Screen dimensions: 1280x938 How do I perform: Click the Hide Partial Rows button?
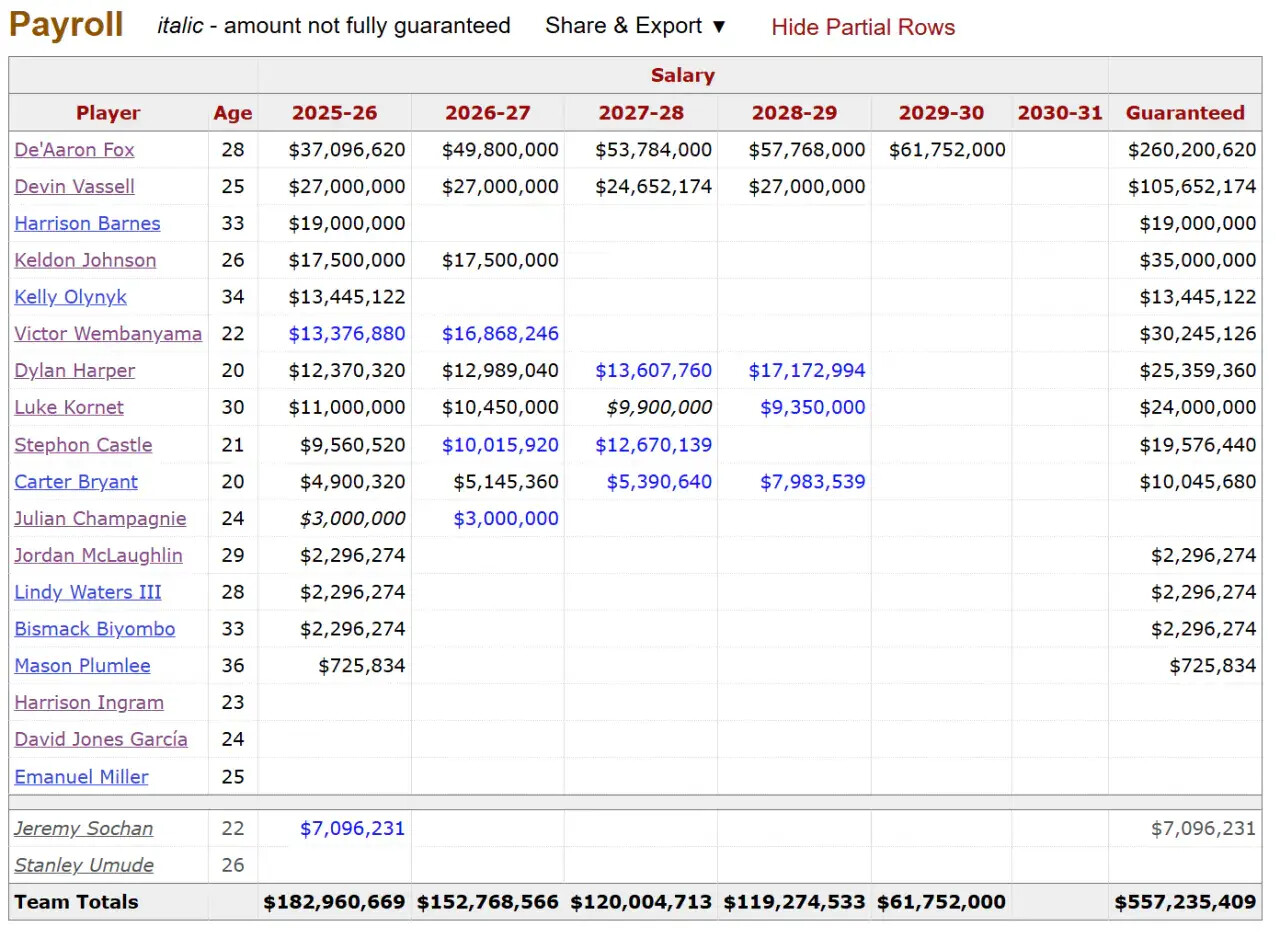tap(863, 27)
